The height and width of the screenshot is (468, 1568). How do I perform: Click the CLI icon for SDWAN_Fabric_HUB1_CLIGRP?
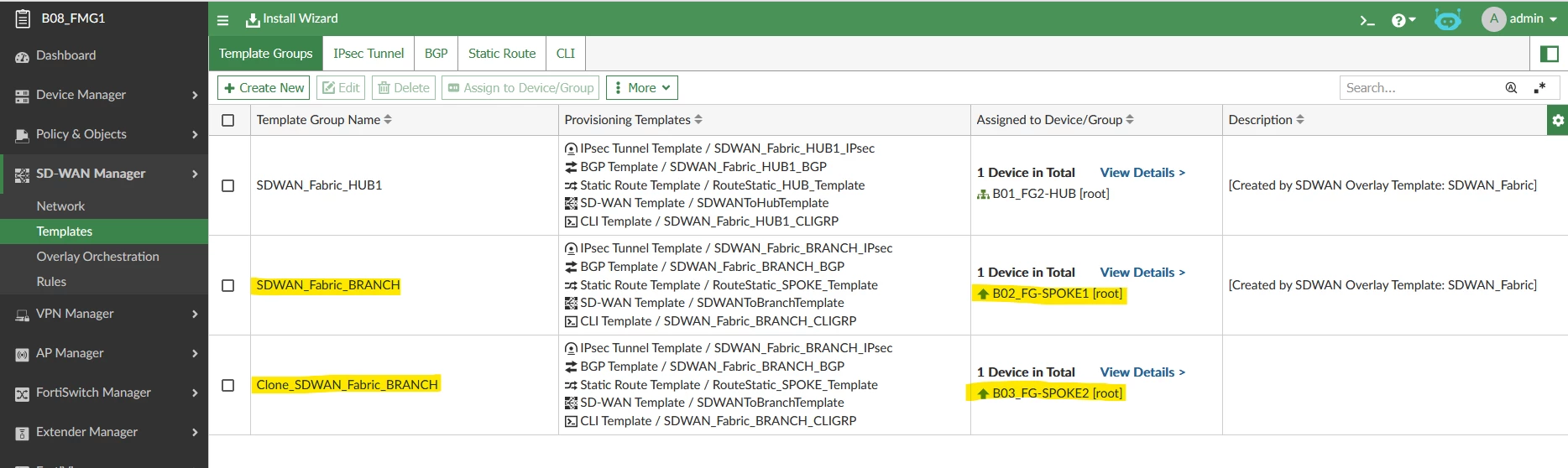pyautogui.click(x=571, y=222)
